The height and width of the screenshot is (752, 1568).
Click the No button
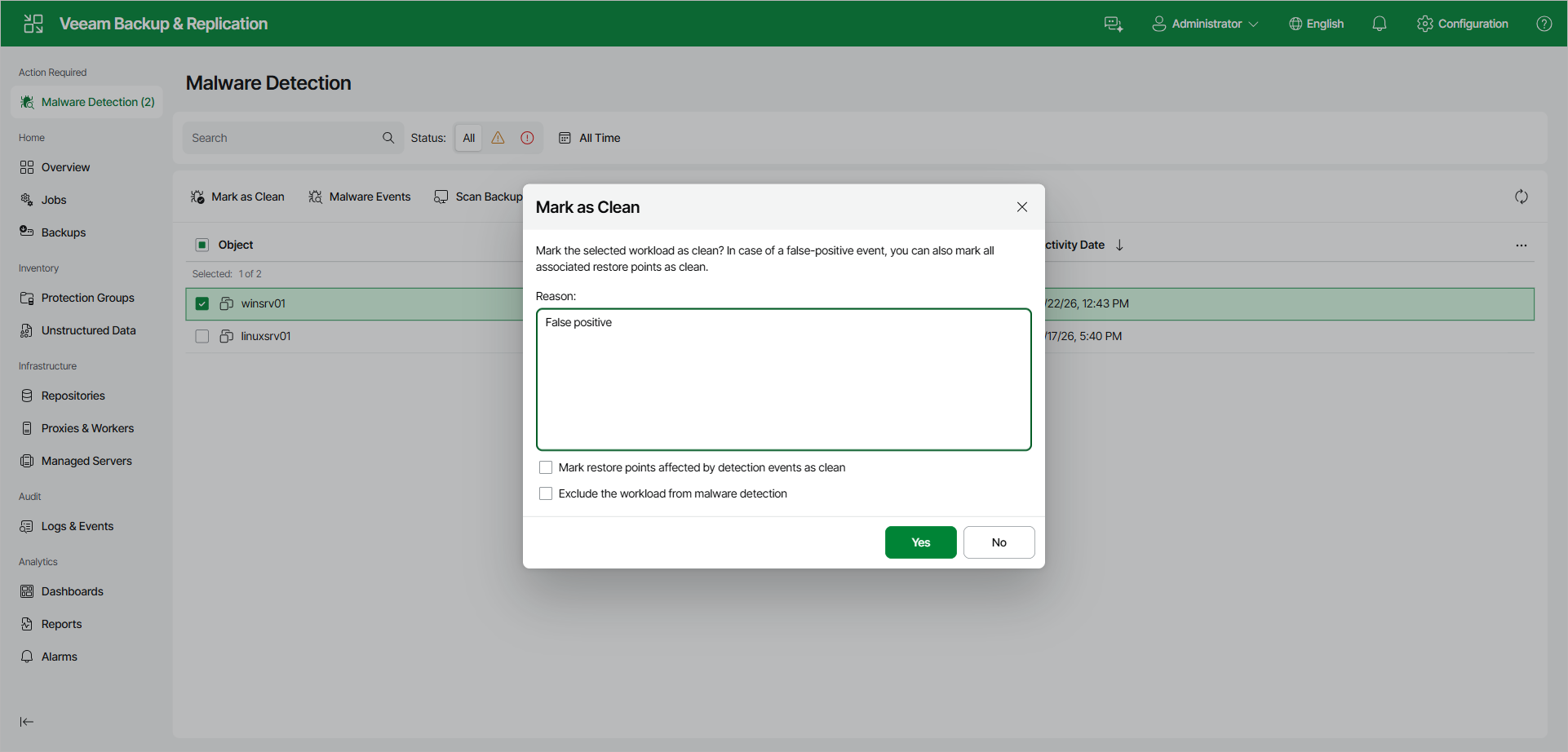pos(999,542)
